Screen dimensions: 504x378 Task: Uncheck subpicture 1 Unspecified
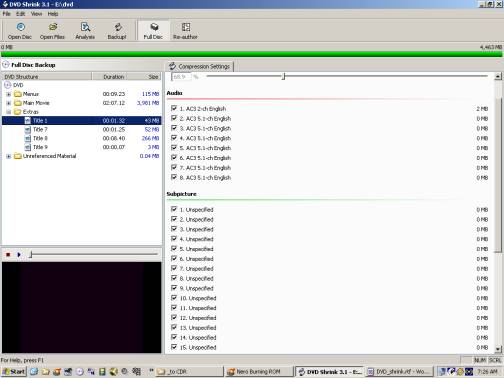click(x=174, y=209)
